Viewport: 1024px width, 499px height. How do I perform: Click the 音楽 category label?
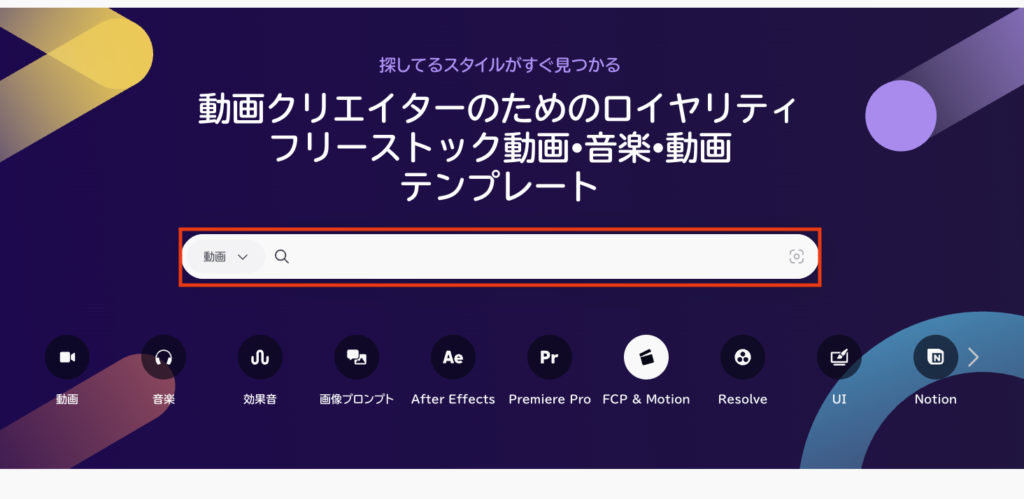coord(163,399)
